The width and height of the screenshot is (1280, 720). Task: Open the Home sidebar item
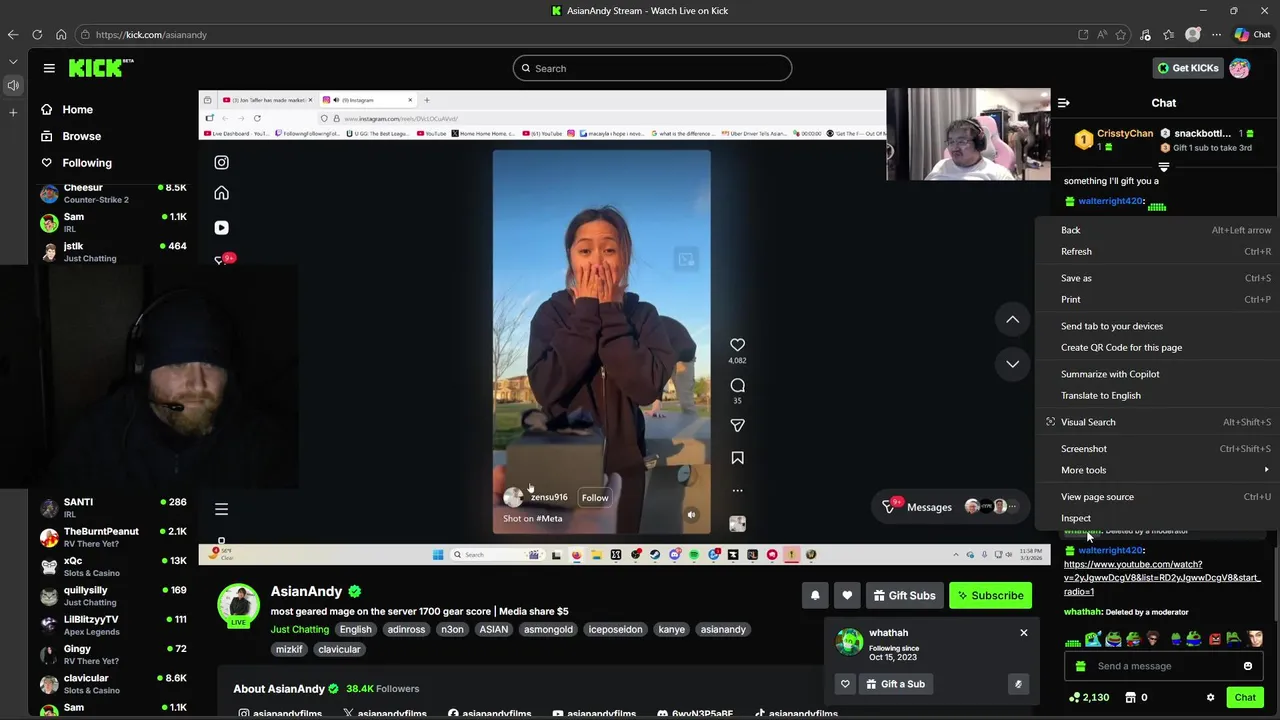coord(77,109)
